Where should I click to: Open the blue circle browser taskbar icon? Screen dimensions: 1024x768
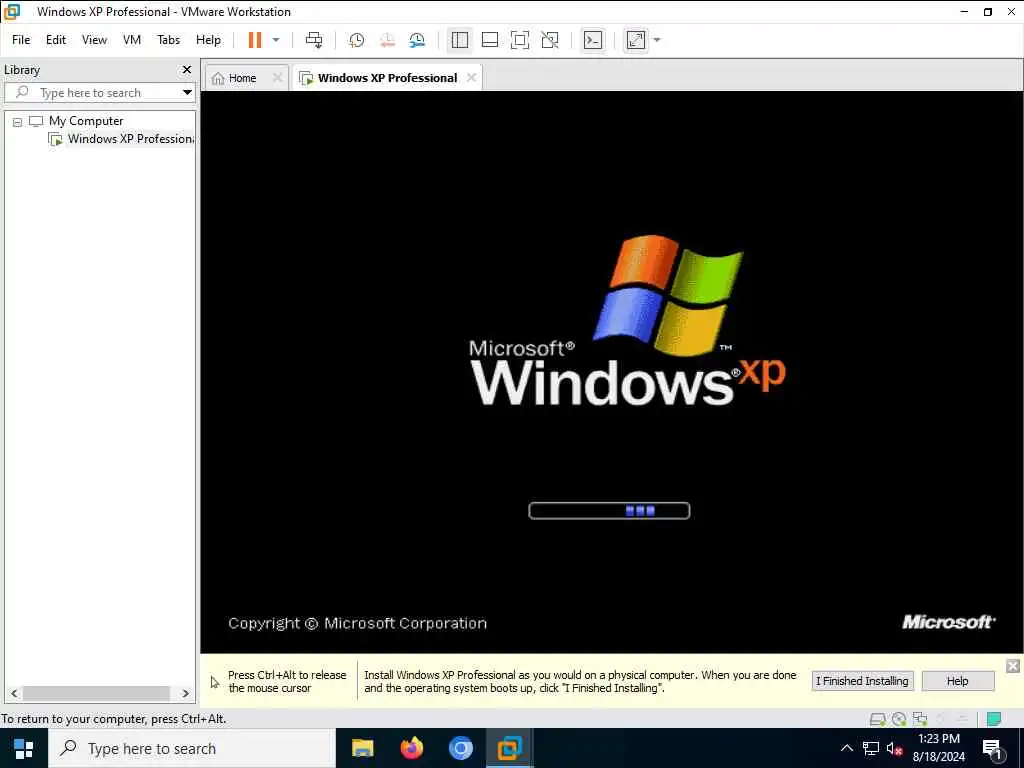tap(460, 748)
